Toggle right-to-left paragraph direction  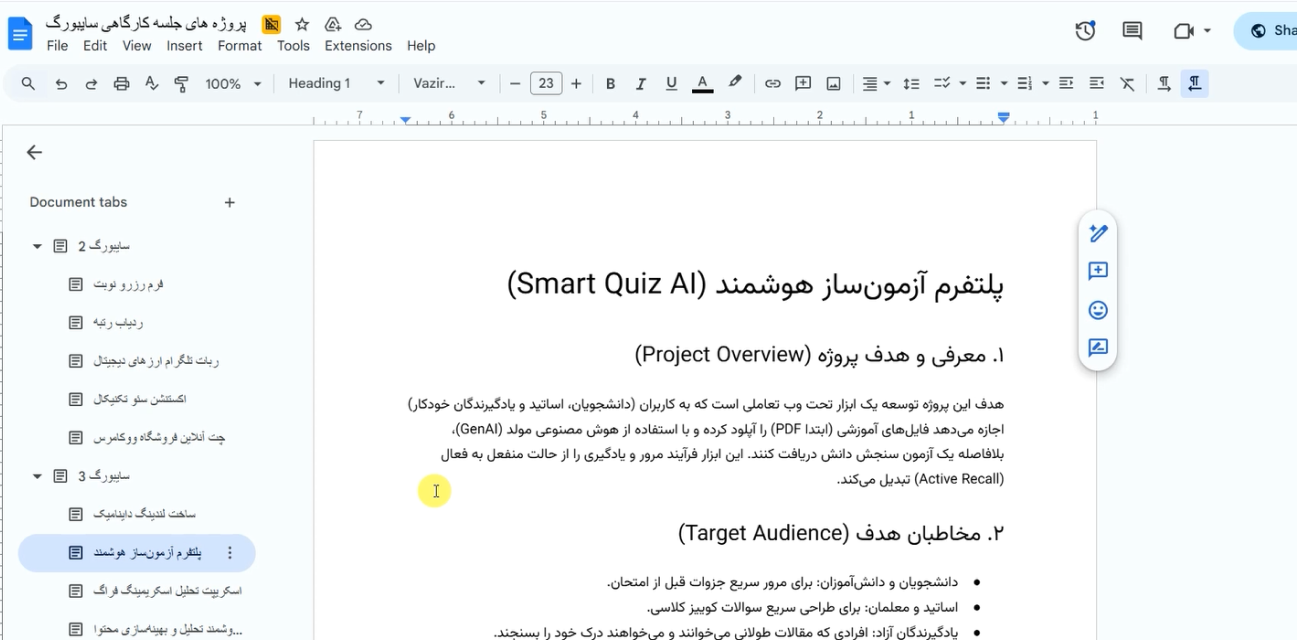click(1194, 84)
